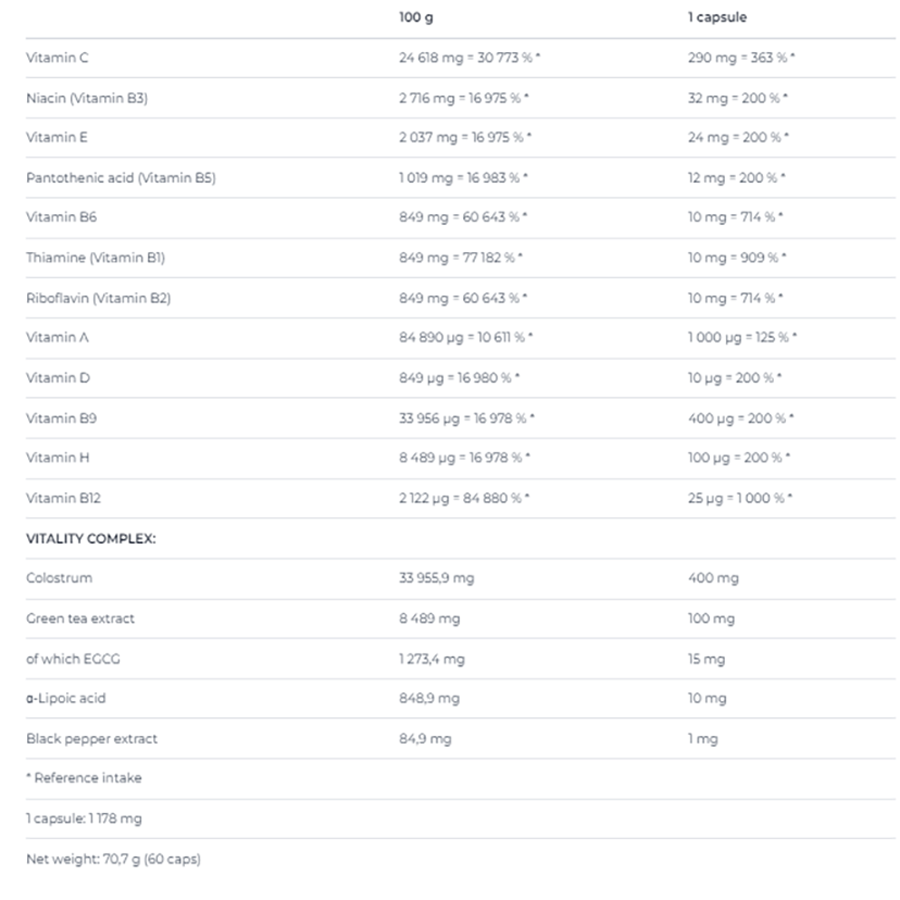Click Green tea extract label
Viewport: 900px width, 900px height.
80,618
